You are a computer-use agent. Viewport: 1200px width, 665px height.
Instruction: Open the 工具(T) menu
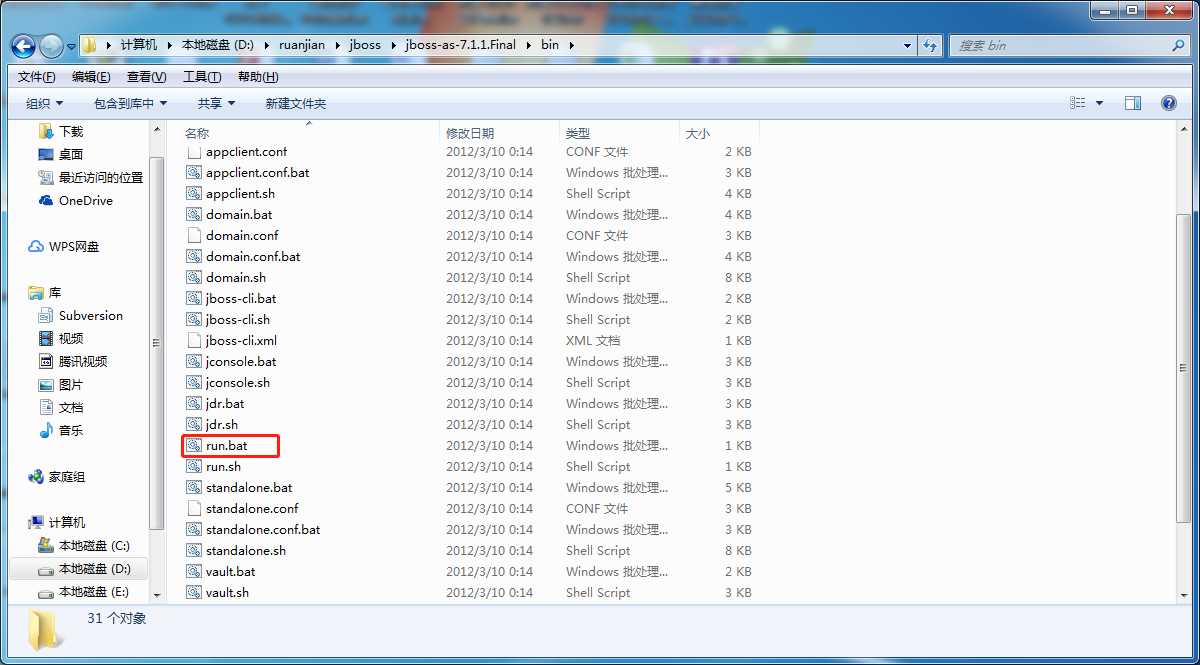[202, 77]
